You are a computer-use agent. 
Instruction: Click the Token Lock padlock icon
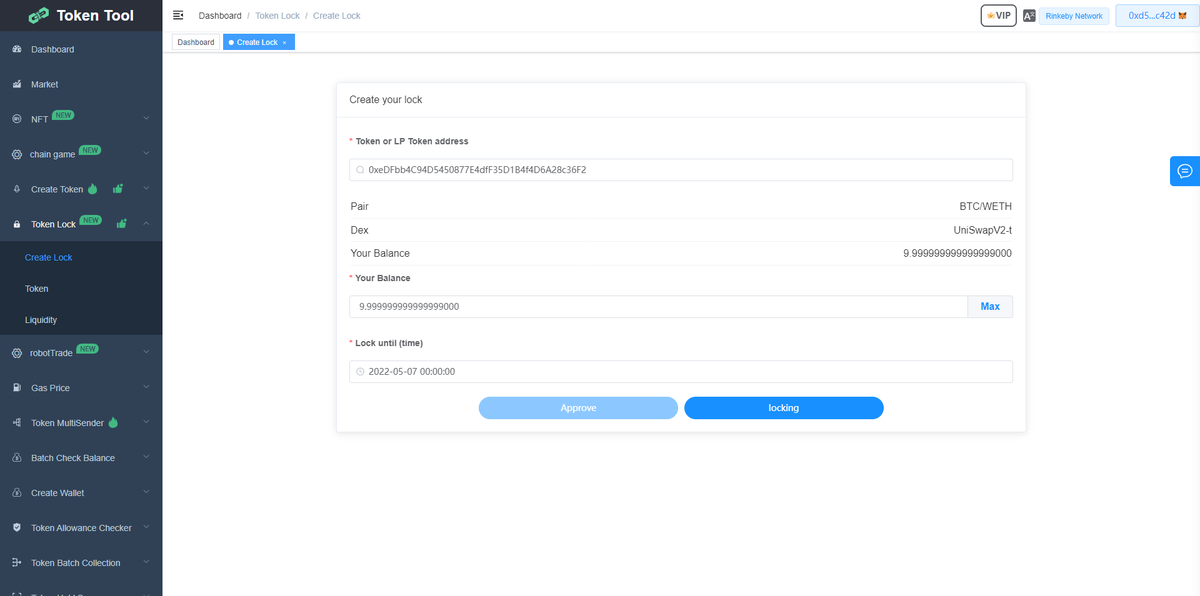click(17, 224)
